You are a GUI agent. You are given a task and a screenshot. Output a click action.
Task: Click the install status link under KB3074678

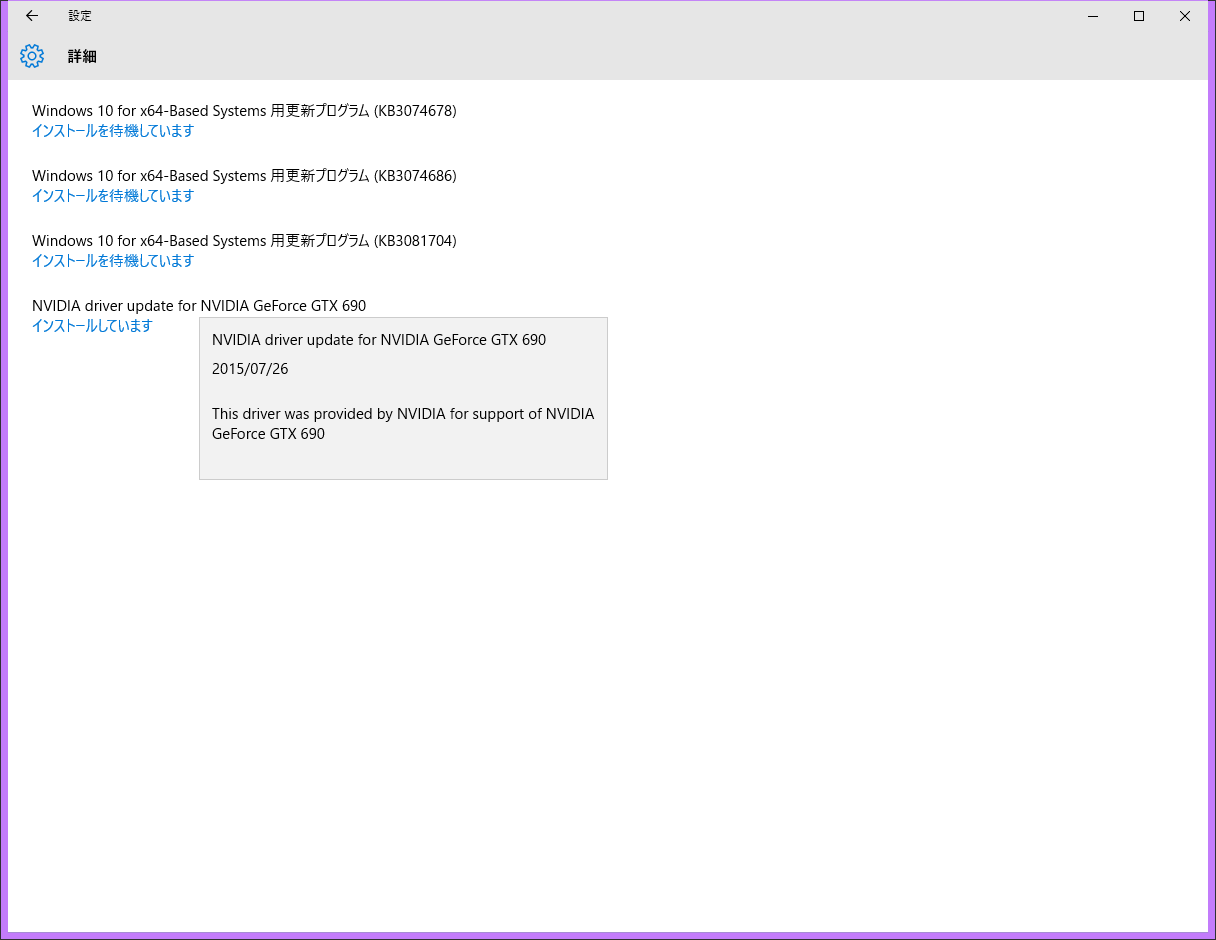(113, 131)
